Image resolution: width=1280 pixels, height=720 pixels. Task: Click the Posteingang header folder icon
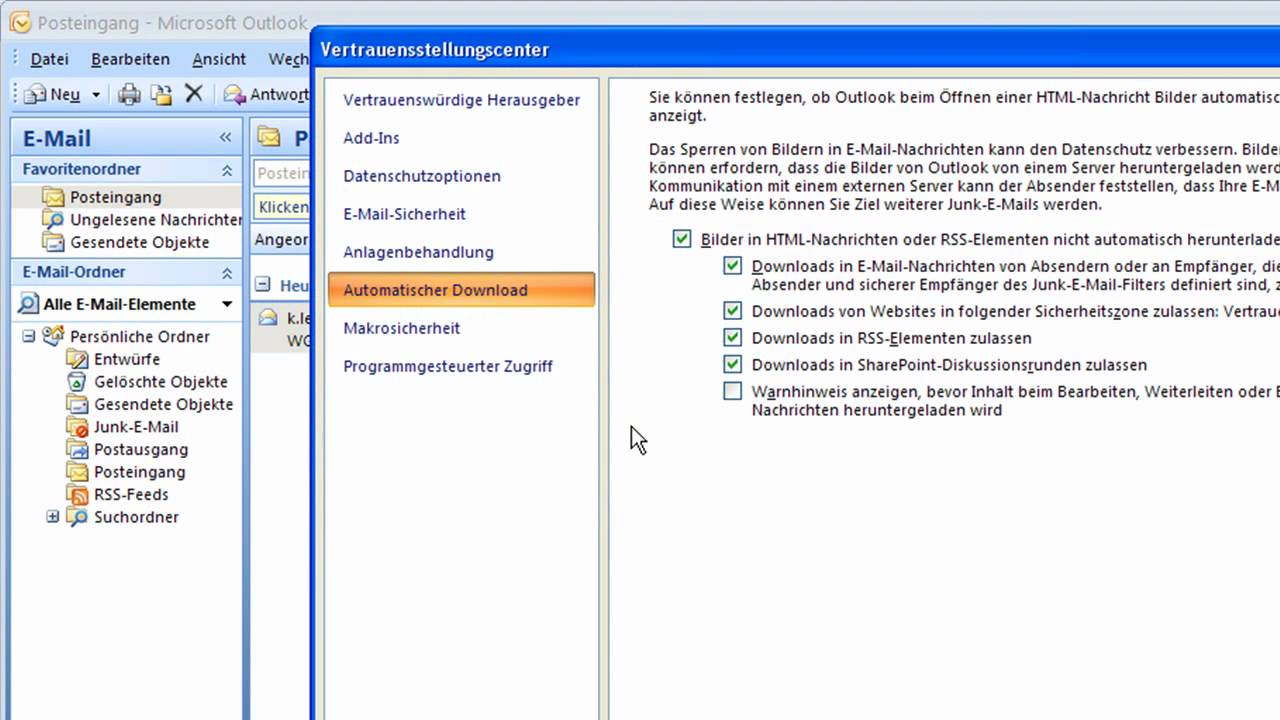[x=269, y=137]
